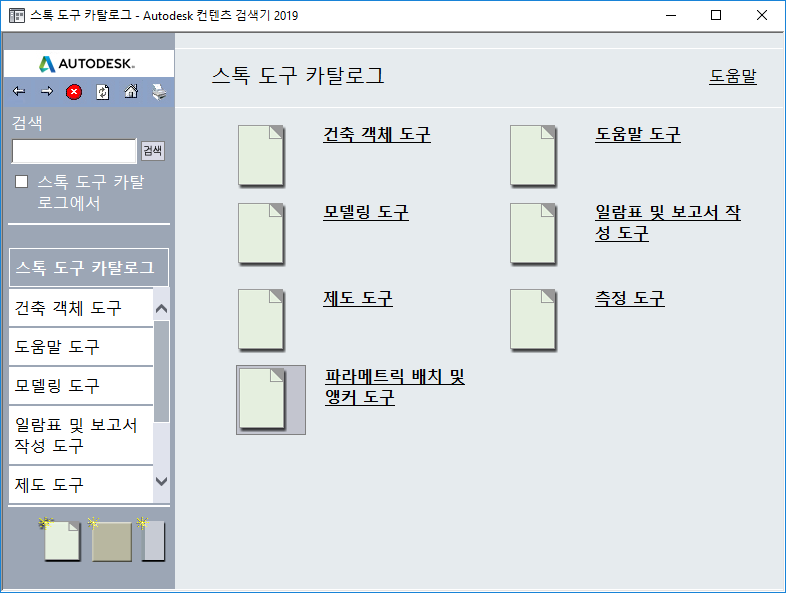Open the 파라메트릭 배치 및 앵커 도구 link
This screenshot has width=786, height=593.
[395, 386]
